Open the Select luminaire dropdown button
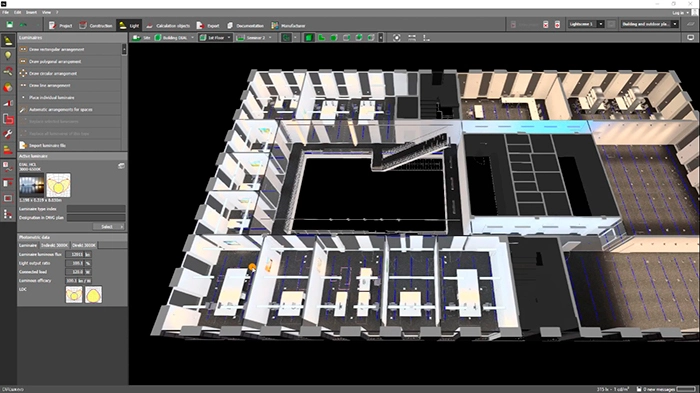700x393 pixels. (x=108, y=227)
